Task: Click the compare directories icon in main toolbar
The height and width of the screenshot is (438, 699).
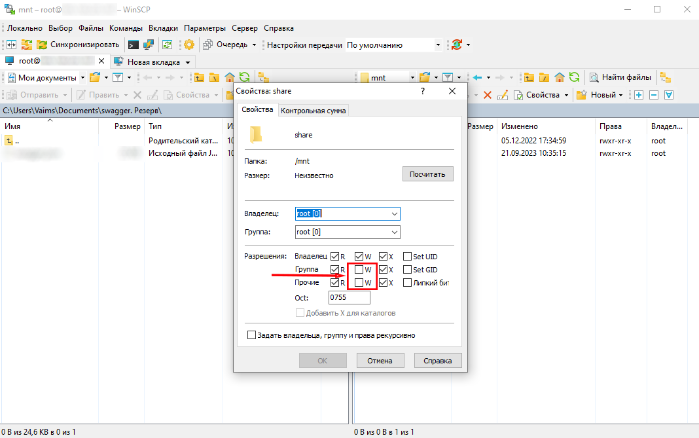Action: tap(12, 45)
